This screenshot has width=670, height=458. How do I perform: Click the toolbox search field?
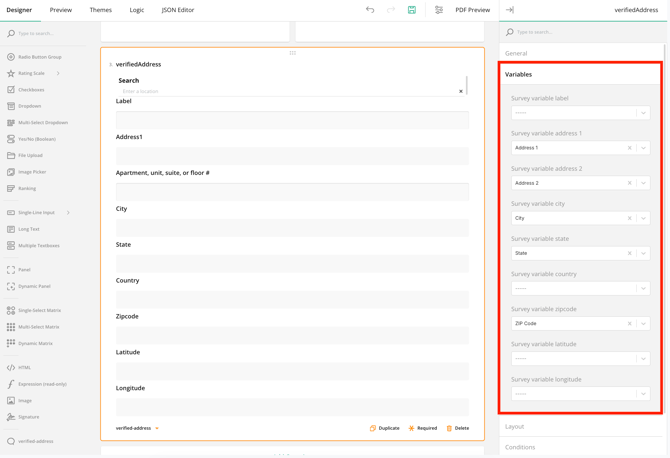(45, 33)
